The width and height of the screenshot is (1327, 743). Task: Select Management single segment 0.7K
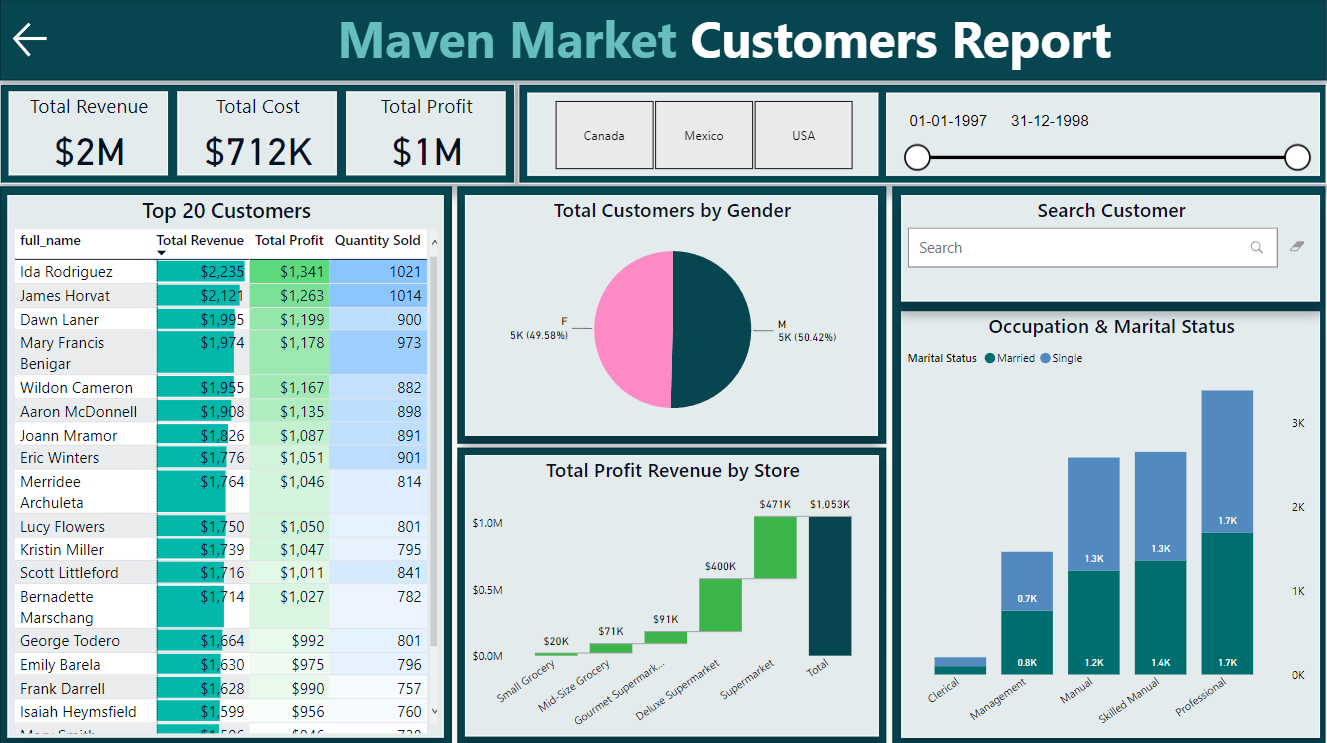[1027, 581]
